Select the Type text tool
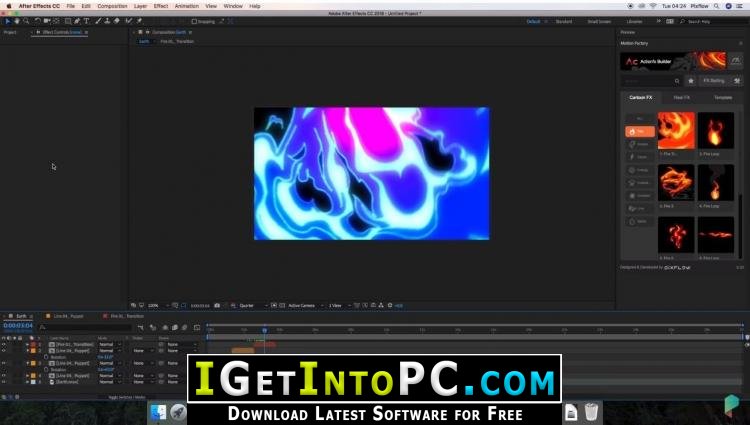The height and width of the screenshot is (425, 750). tap(87, 21)
